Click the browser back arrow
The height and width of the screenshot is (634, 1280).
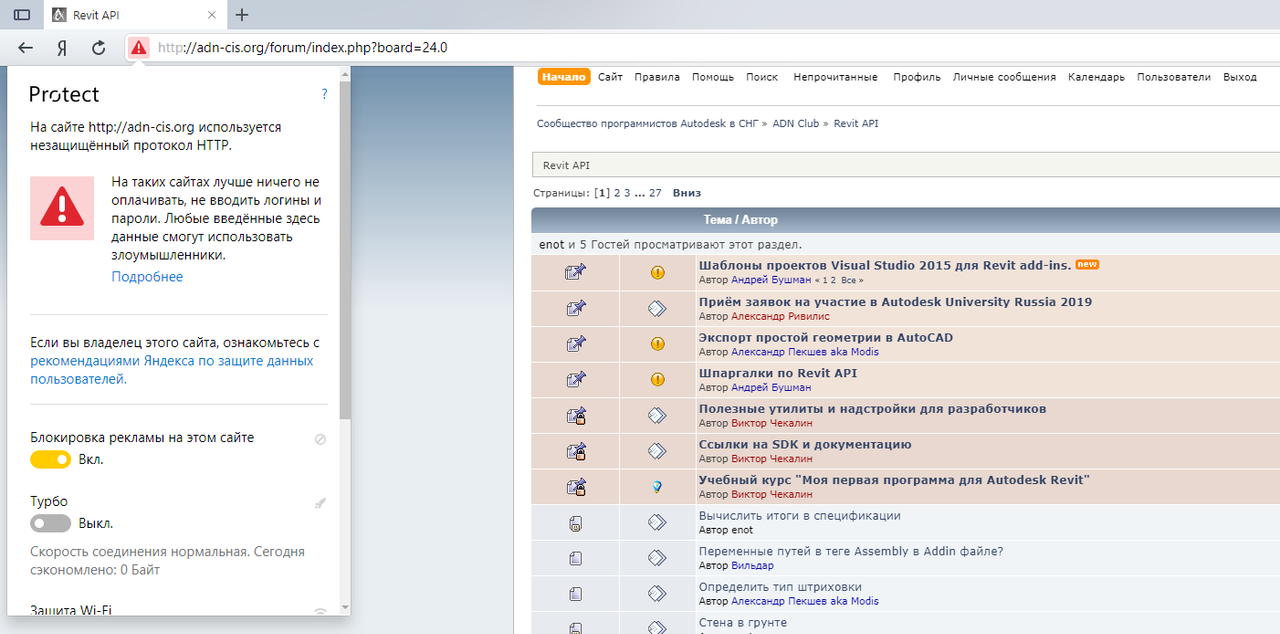(x=26, y=47)
